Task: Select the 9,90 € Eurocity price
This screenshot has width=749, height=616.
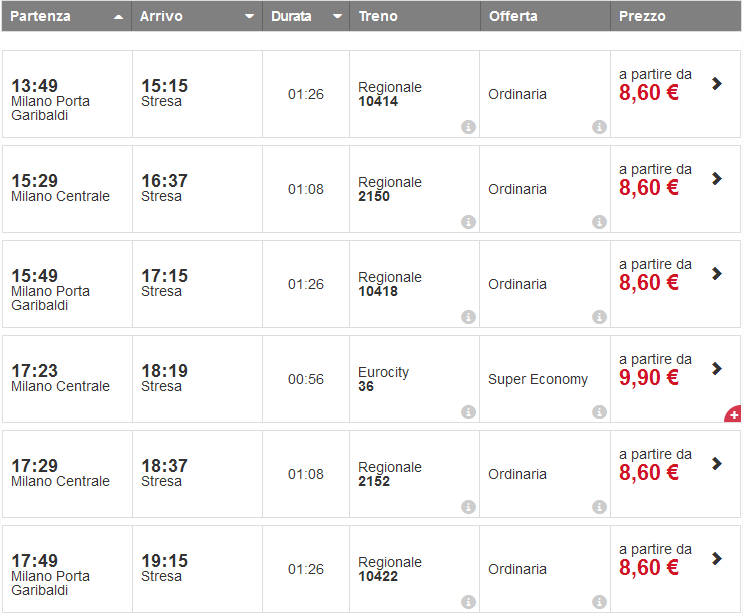Action: [x=649, y=378]
